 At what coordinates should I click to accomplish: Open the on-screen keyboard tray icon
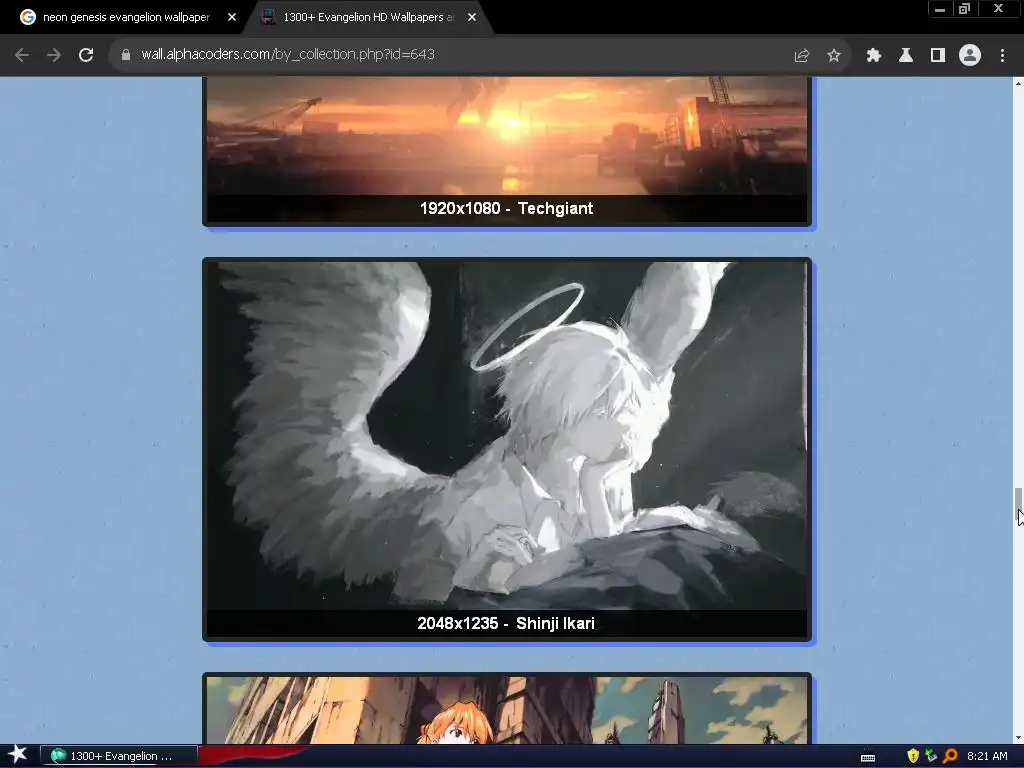coord(868,757)
